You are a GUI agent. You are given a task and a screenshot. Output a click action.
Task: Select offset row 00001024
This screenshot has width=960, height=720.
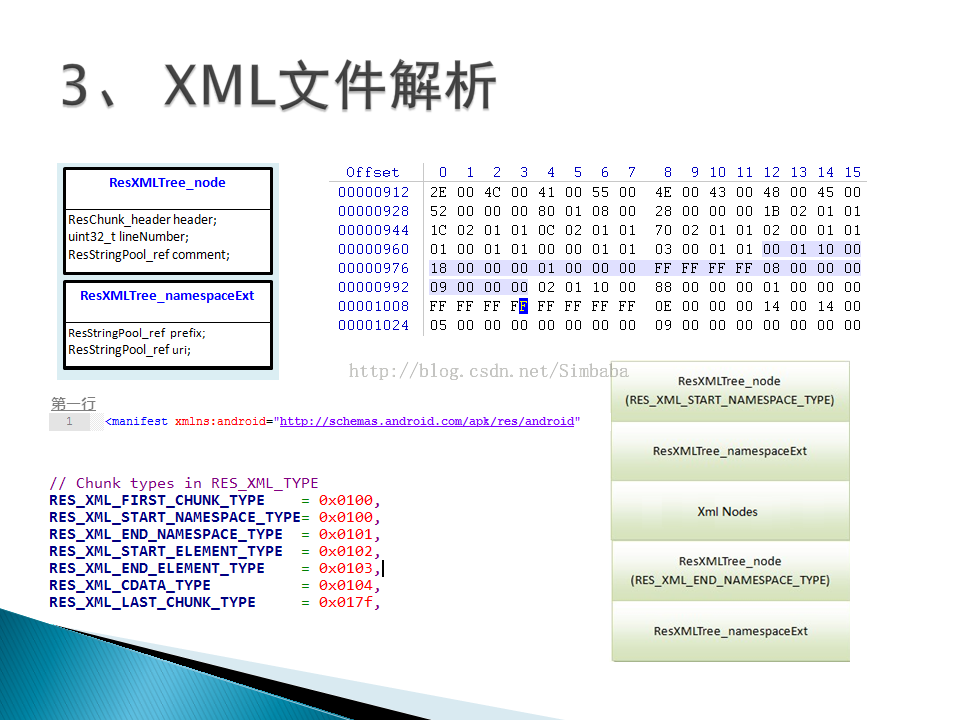599,325
